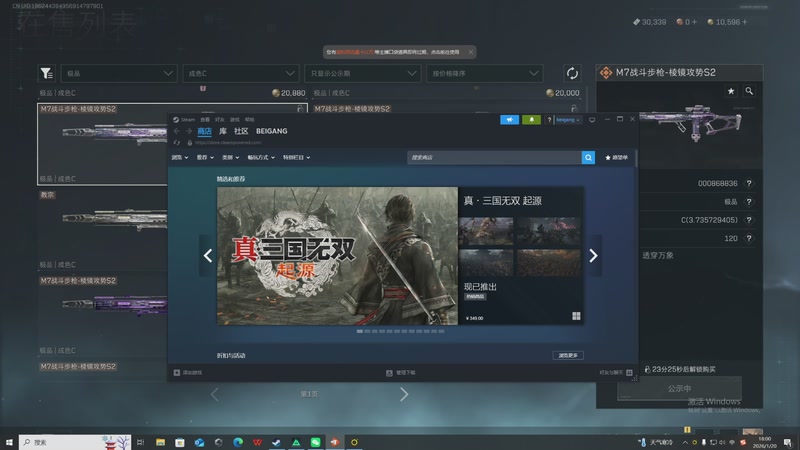The height and width of the screenshot is (450, 800).
Task: Expand the 只显示公示期 filter dropdown
Action: (363, 73)
